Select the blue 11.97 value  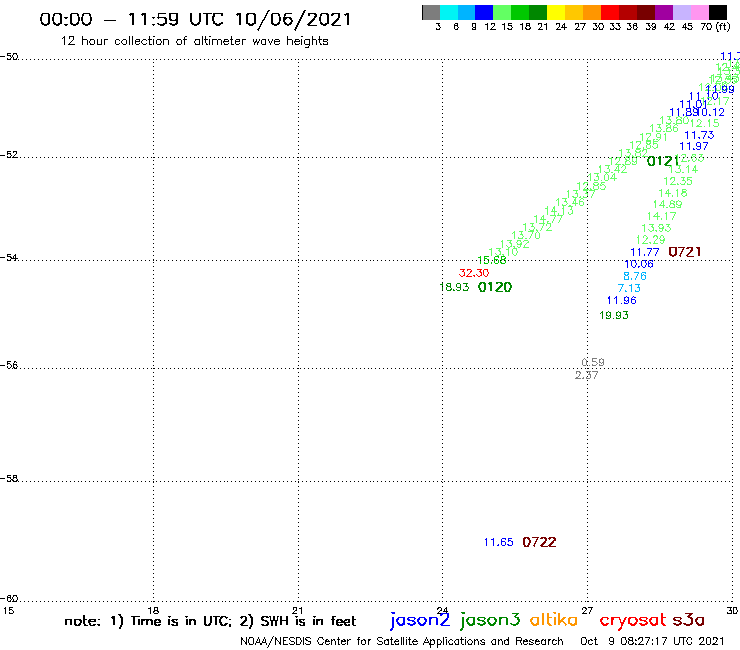click(x=694, y=146)
